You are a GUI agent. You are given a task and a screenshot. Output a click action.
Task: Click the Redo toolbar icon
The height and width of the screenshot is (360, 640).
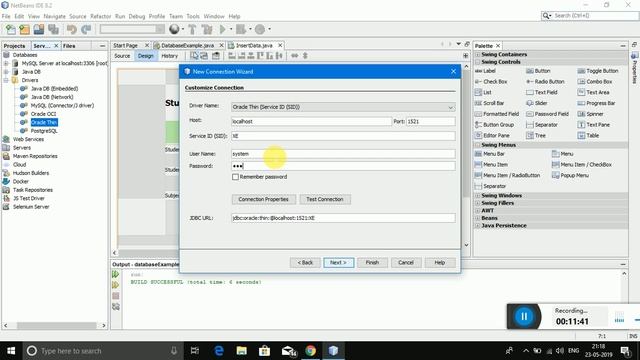[86, 29]
